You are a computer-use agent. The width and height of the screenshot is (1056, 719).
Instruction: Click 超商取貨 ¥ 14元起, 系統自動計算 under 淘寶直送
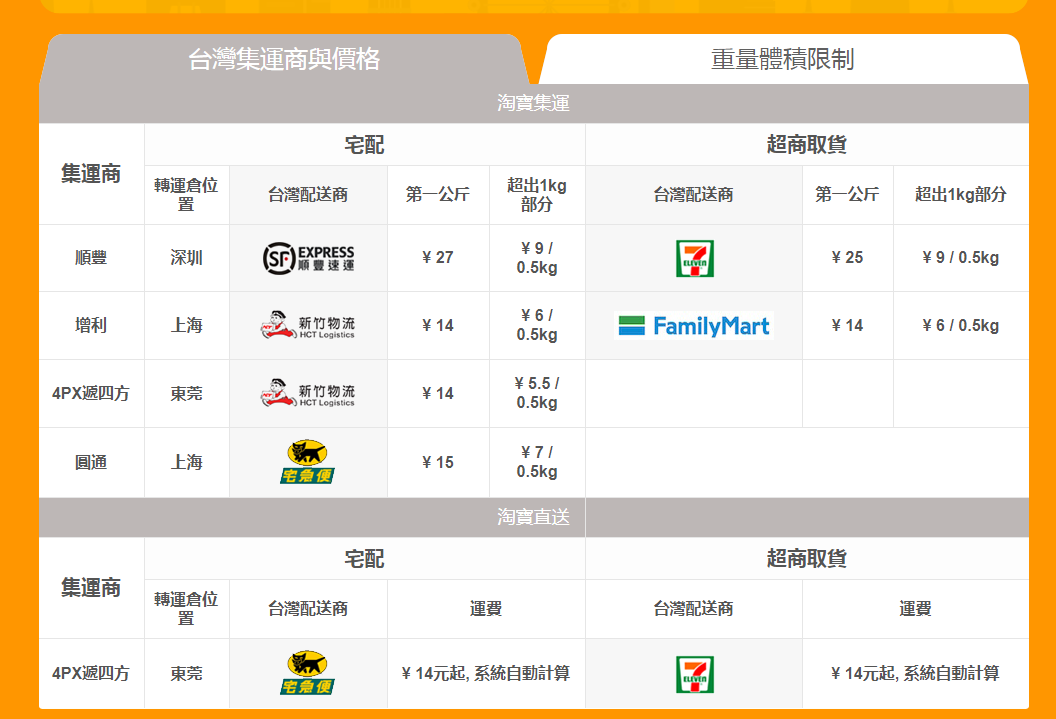tap(915, 673)
